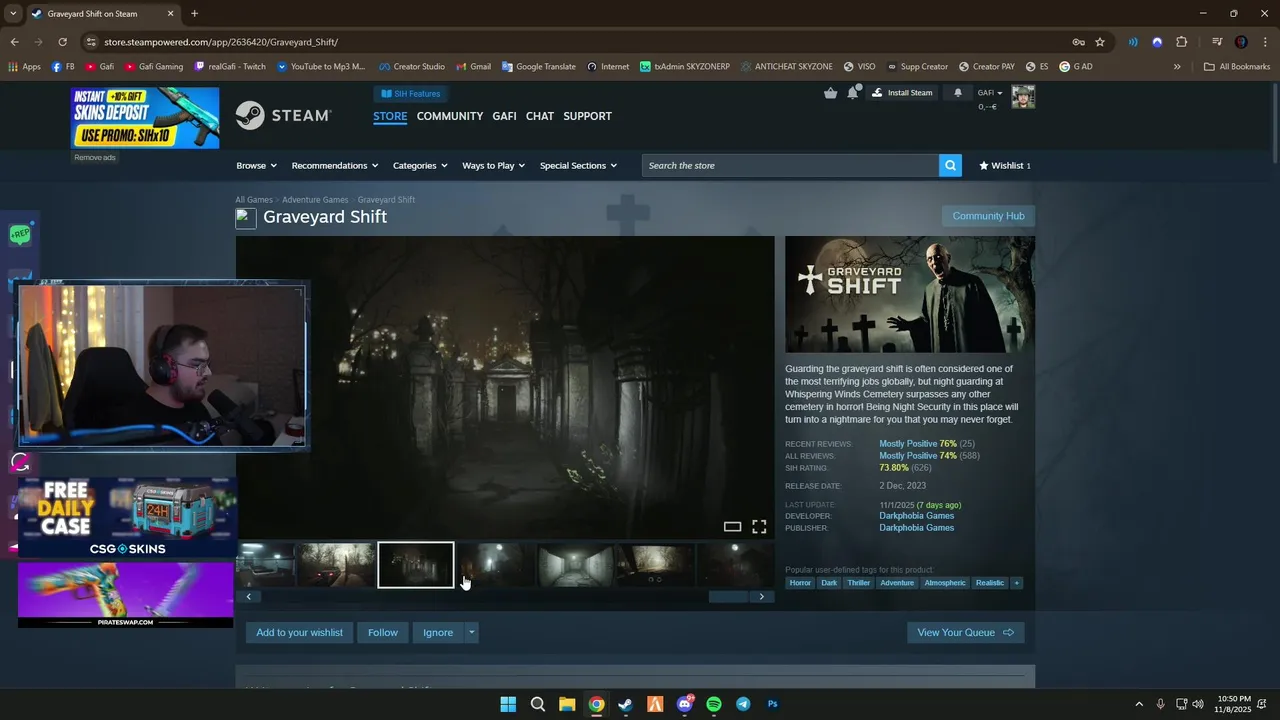
Task: Open Telegram from the taskbar
Action: point(743,704)
